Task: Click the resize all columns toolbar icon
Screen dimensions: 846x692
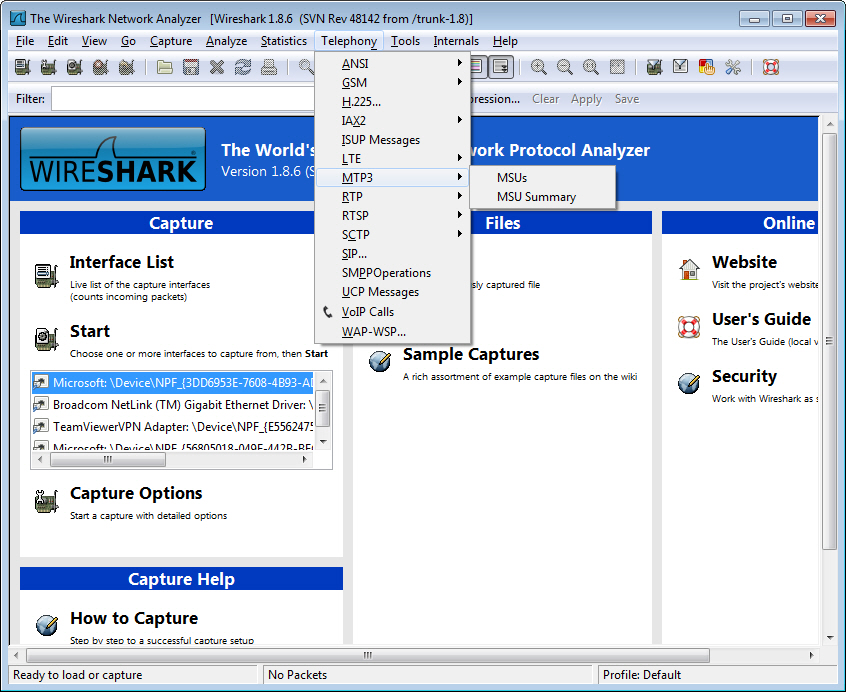Action: point(617,67)
